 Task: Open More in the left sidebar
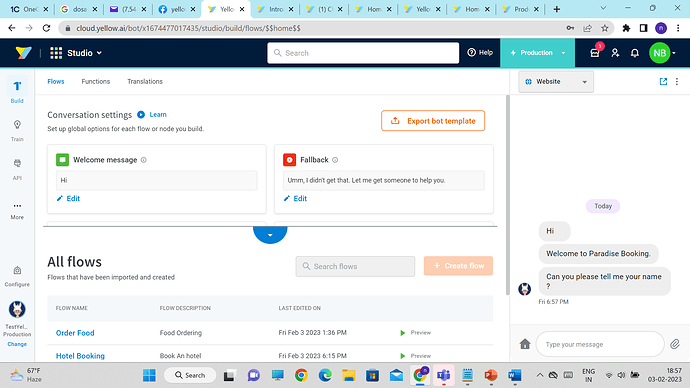tap(17, 211)
